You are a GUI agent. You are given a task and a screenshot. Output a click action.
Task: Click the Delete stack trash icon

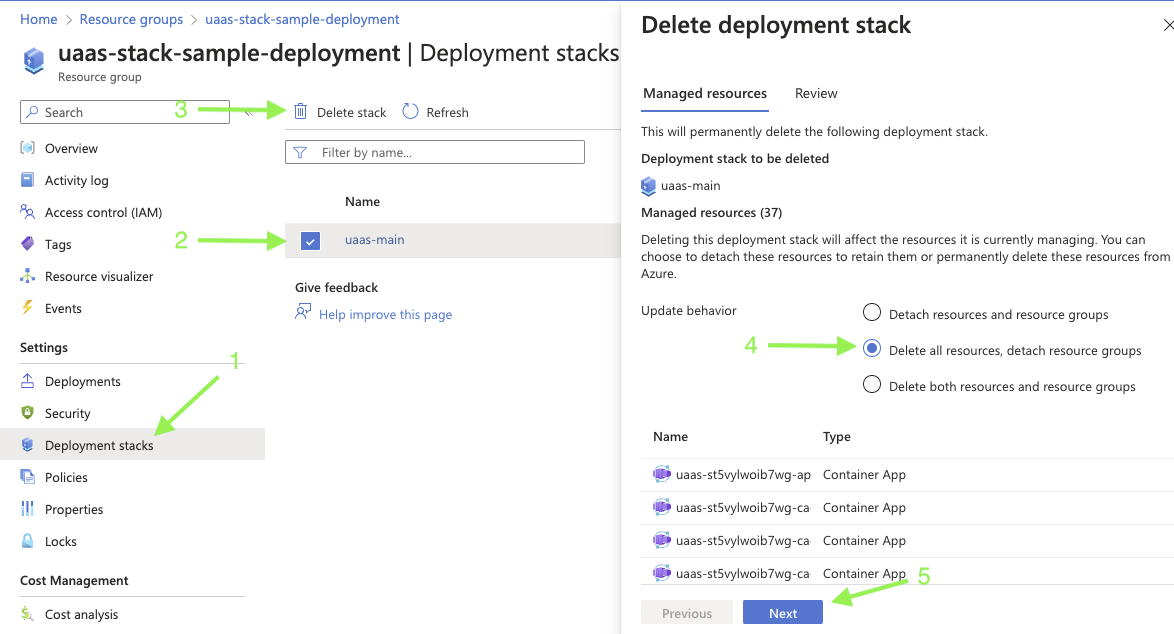coord(300,112)
